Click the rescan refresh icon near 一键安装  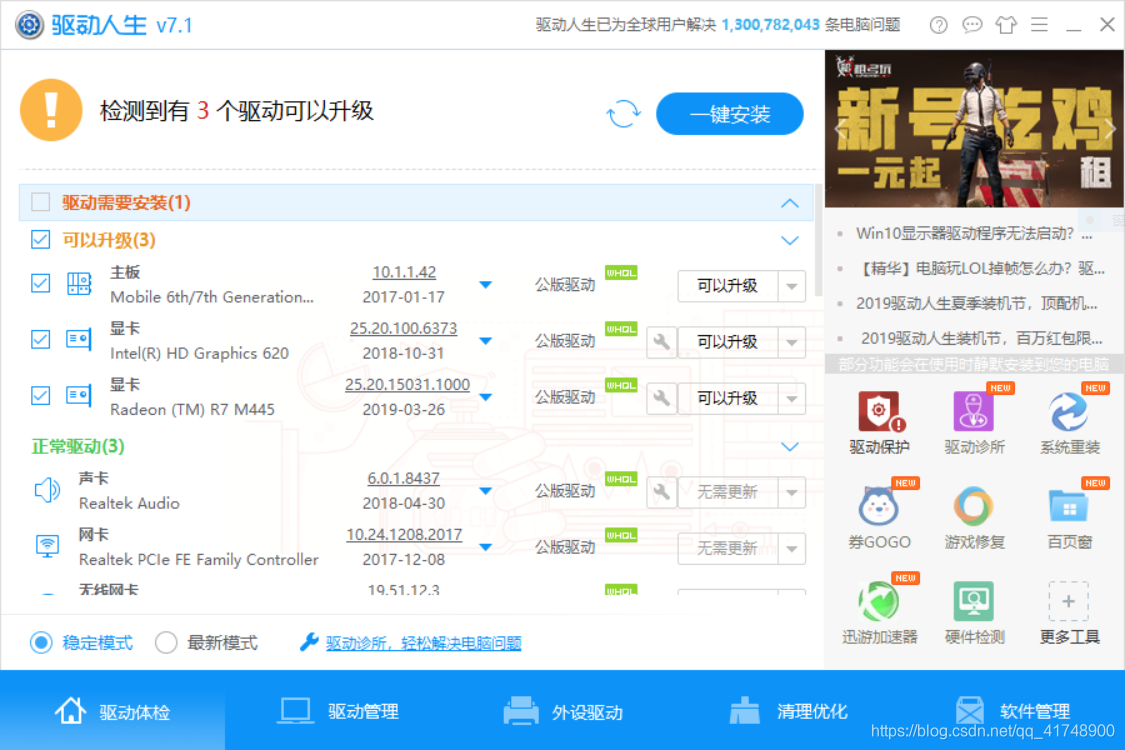(623, 114)
